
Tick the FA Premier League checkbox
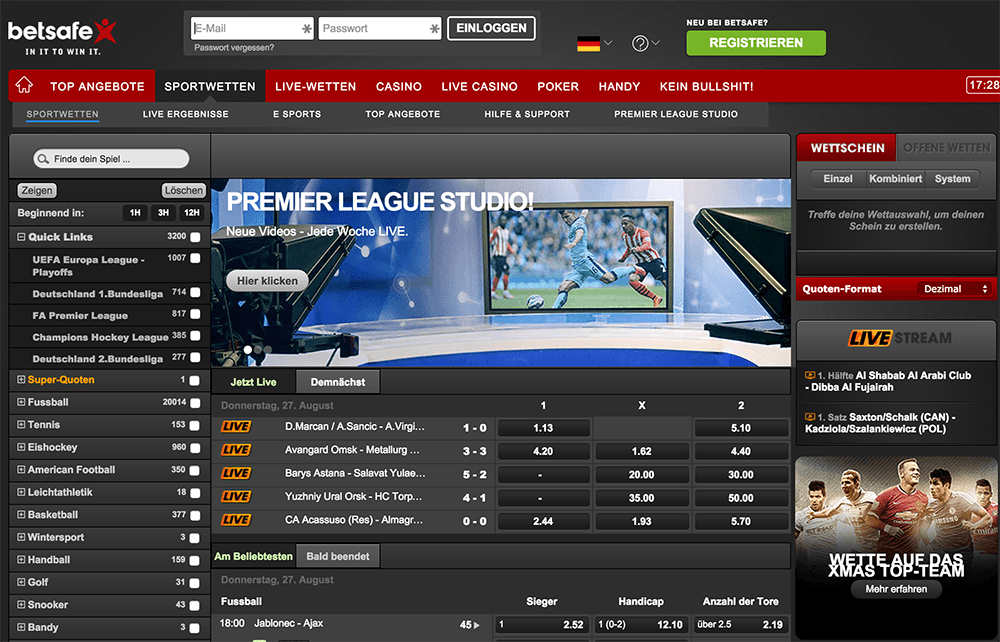pos(195,314)
